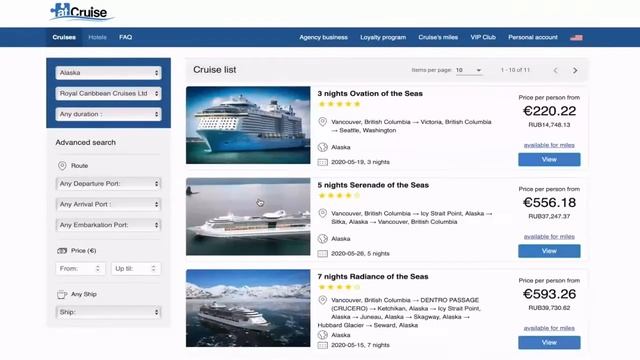The height and width of the screenshot is (360, 640).
Task: Click the route pin icon for Radiance of the Seas
Action: pos(322,300)
